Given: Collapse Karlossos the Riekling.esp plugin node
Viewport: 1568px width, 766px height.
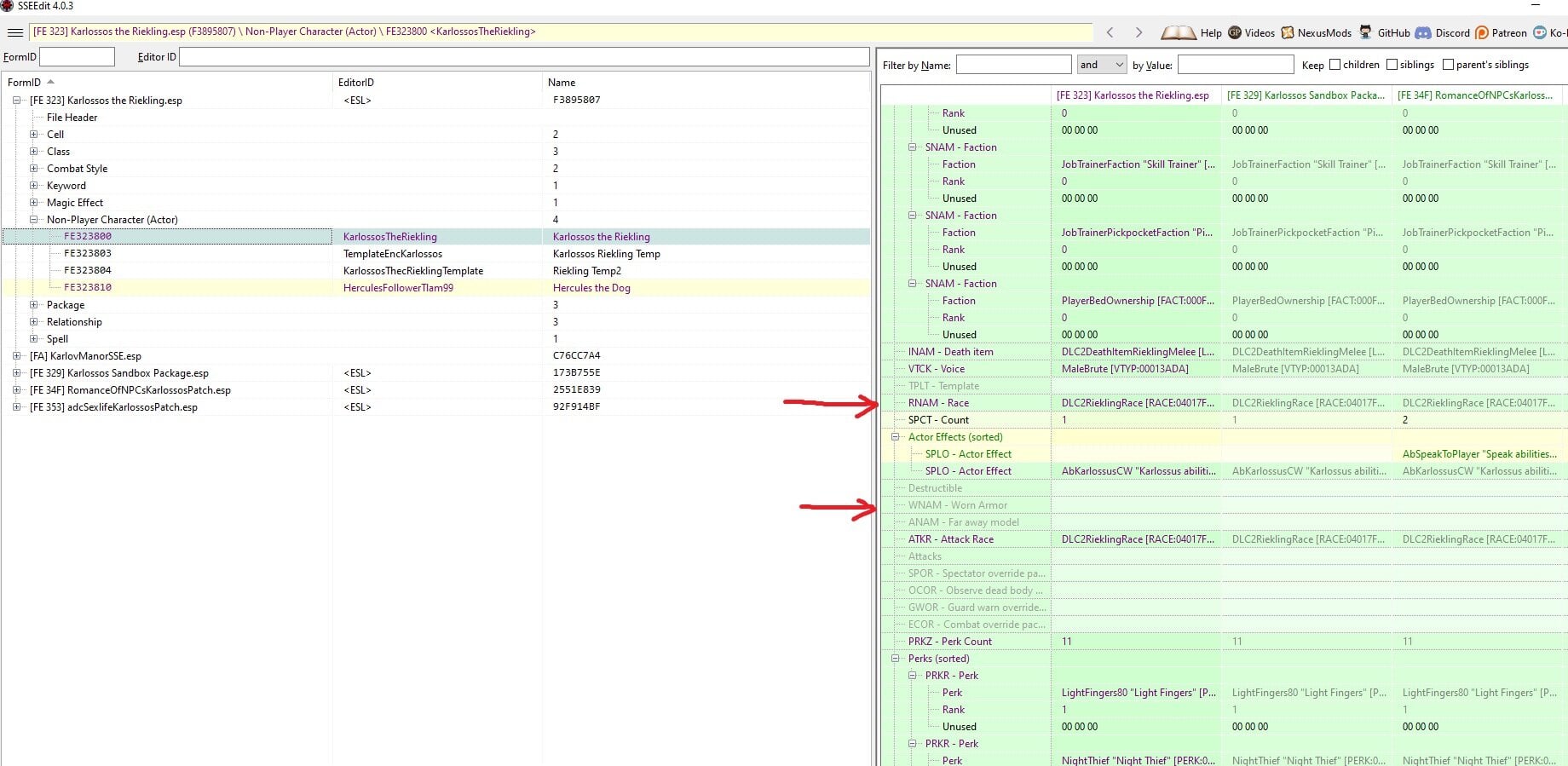Looking at the screenshot, I should 16,101.
